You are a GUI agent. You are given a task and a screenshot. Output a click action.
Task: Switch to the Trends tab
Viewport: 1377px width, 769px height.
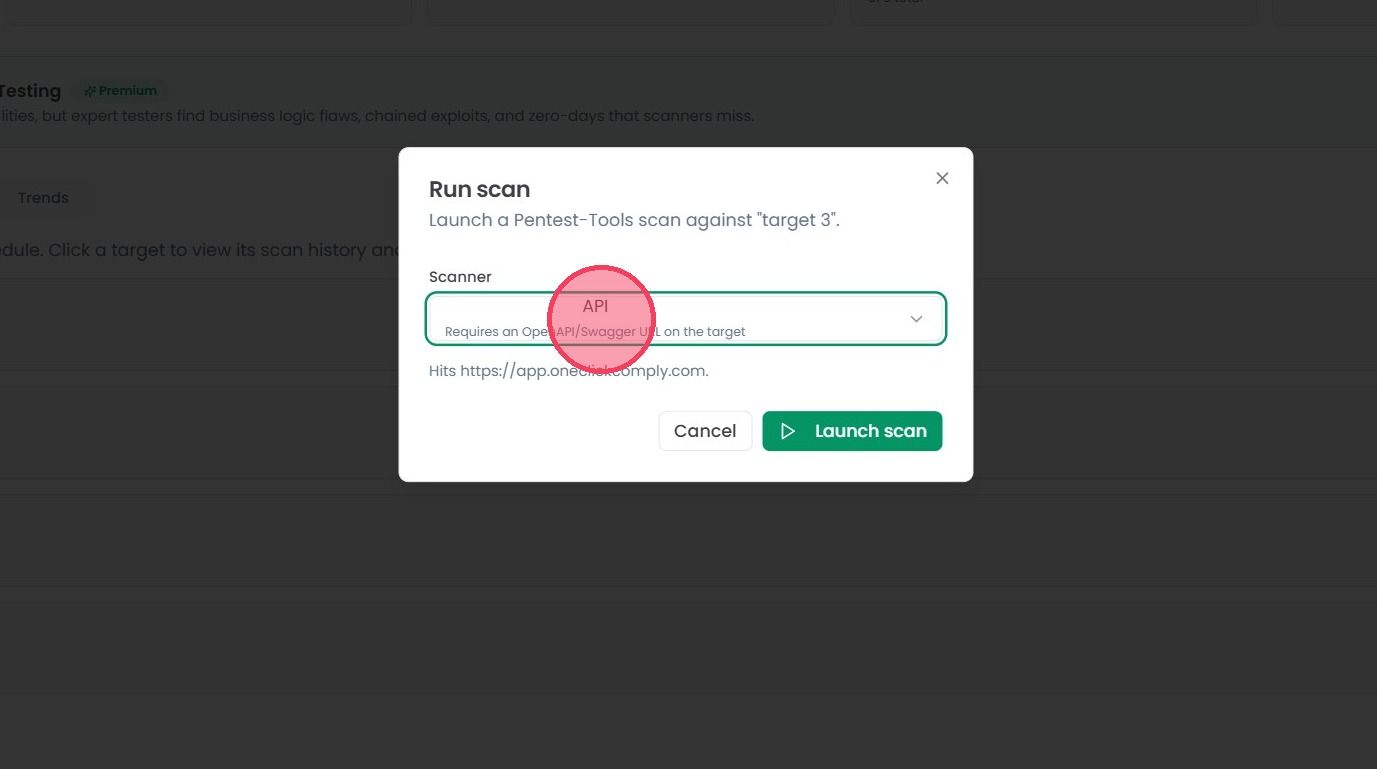point(43,198)
